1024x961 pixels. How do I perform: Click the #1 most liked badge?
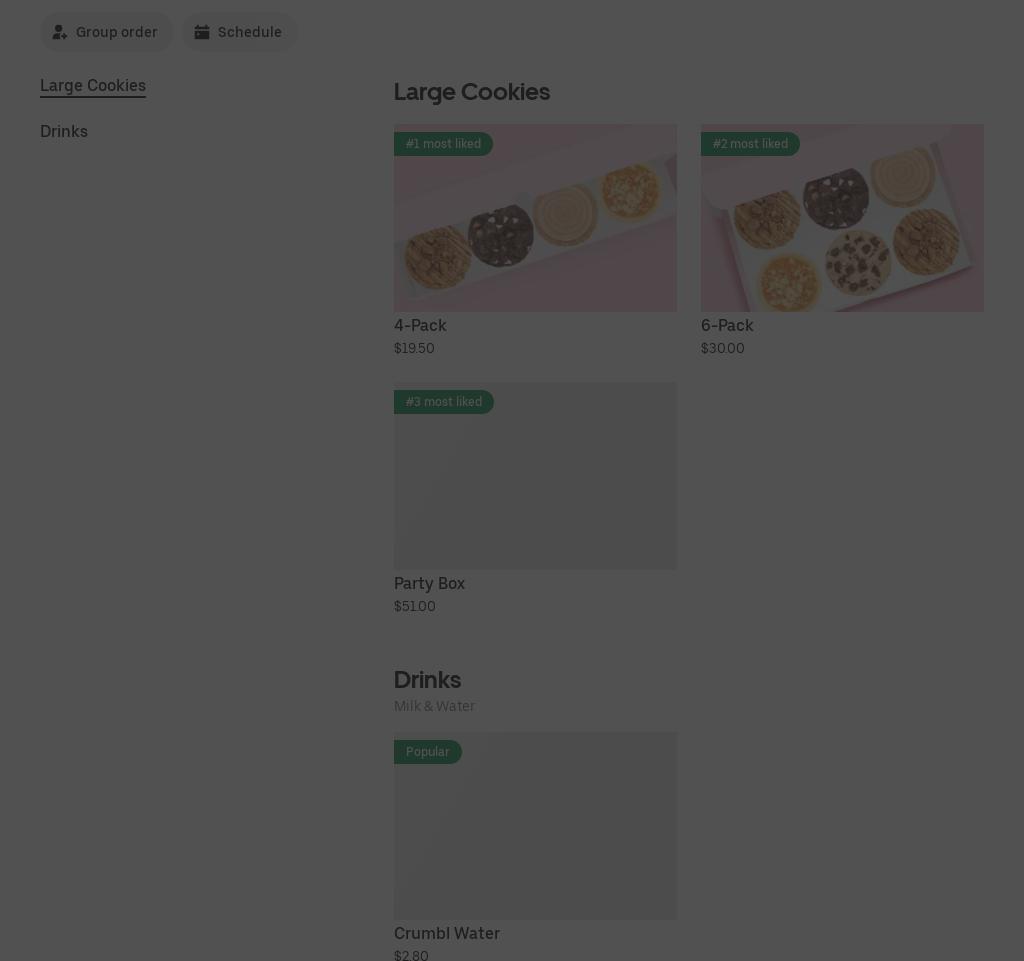[x=443, y=144]
